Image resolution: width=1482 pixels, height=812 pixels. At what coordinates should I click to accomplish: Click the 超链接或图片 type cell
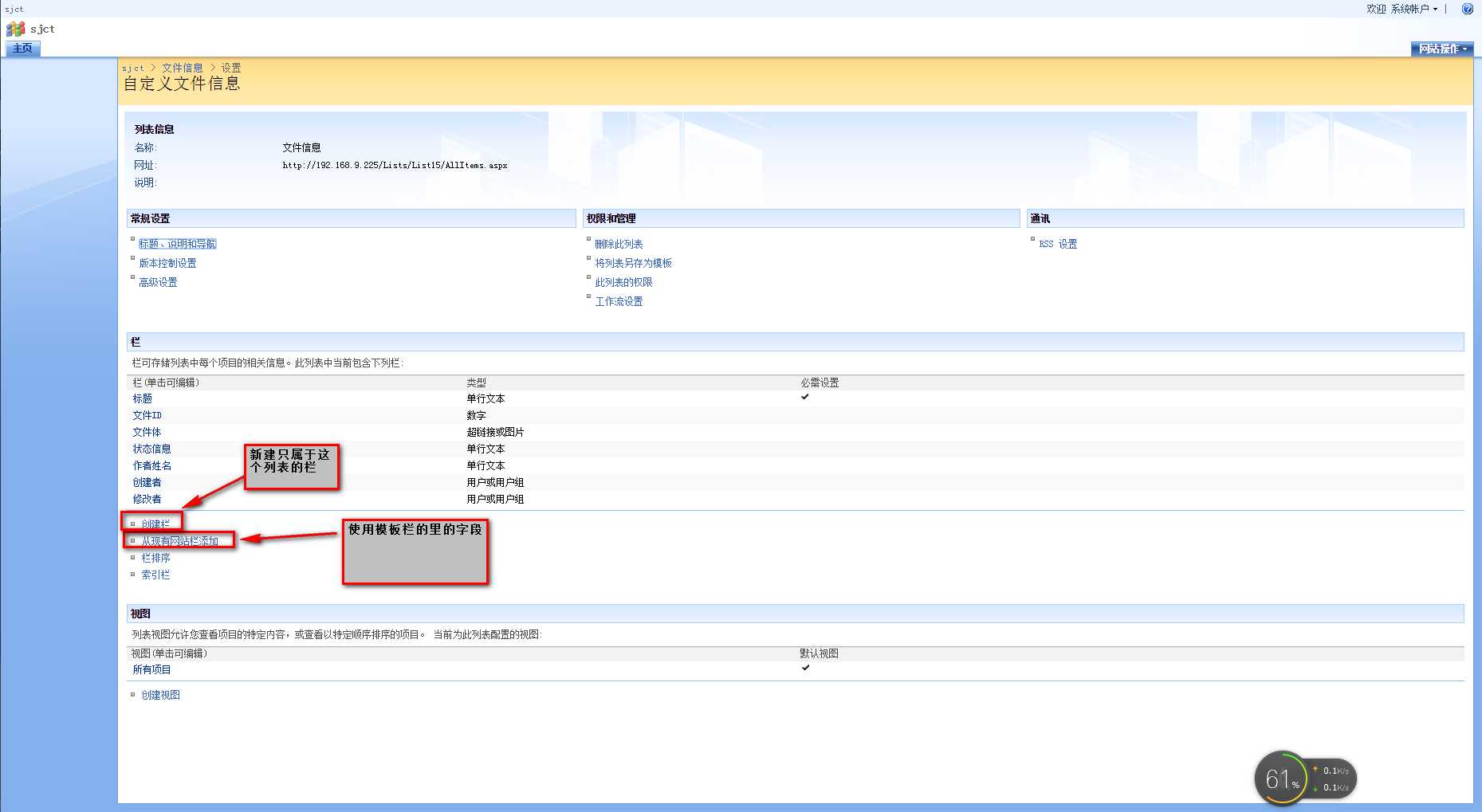pyautogui.click(x=495, y=432)
